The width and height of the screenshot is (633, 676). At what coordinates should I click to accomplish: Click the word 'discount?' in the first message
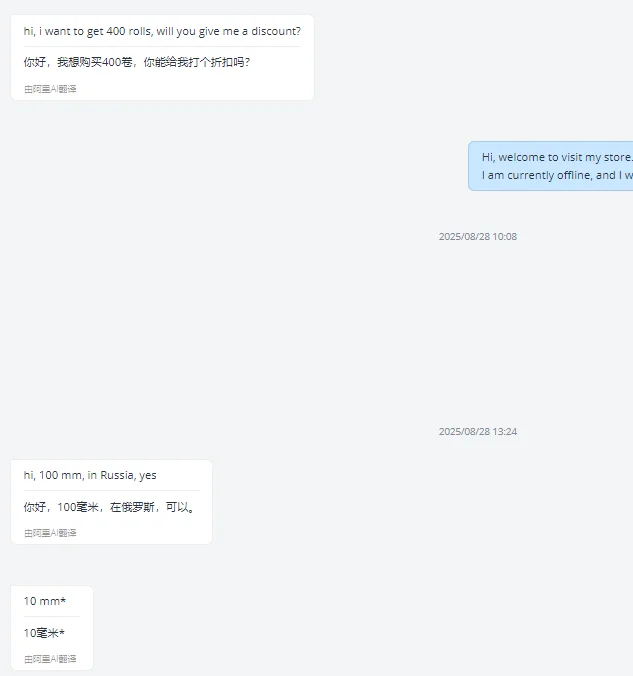pos(276,31)
